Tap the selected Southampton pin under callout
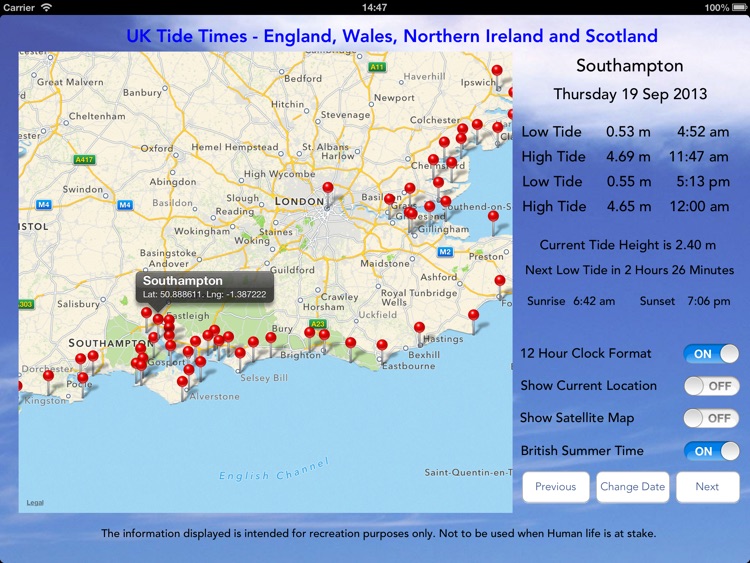The image size is (750, 563). click(158, 319)
